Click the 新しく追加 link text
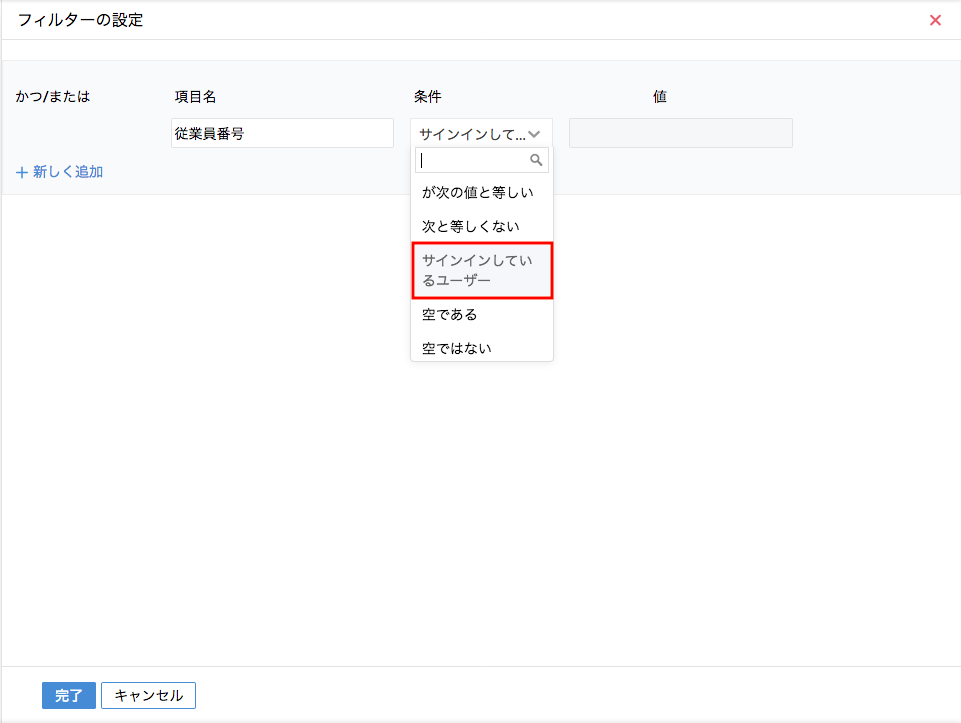Screen dimensions: 961x723 (68, 172)
